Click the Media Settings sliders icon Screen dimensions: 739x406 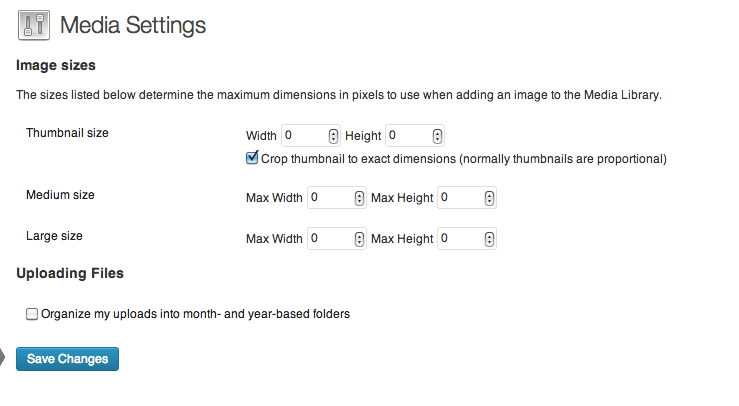(x=35, y=26)
